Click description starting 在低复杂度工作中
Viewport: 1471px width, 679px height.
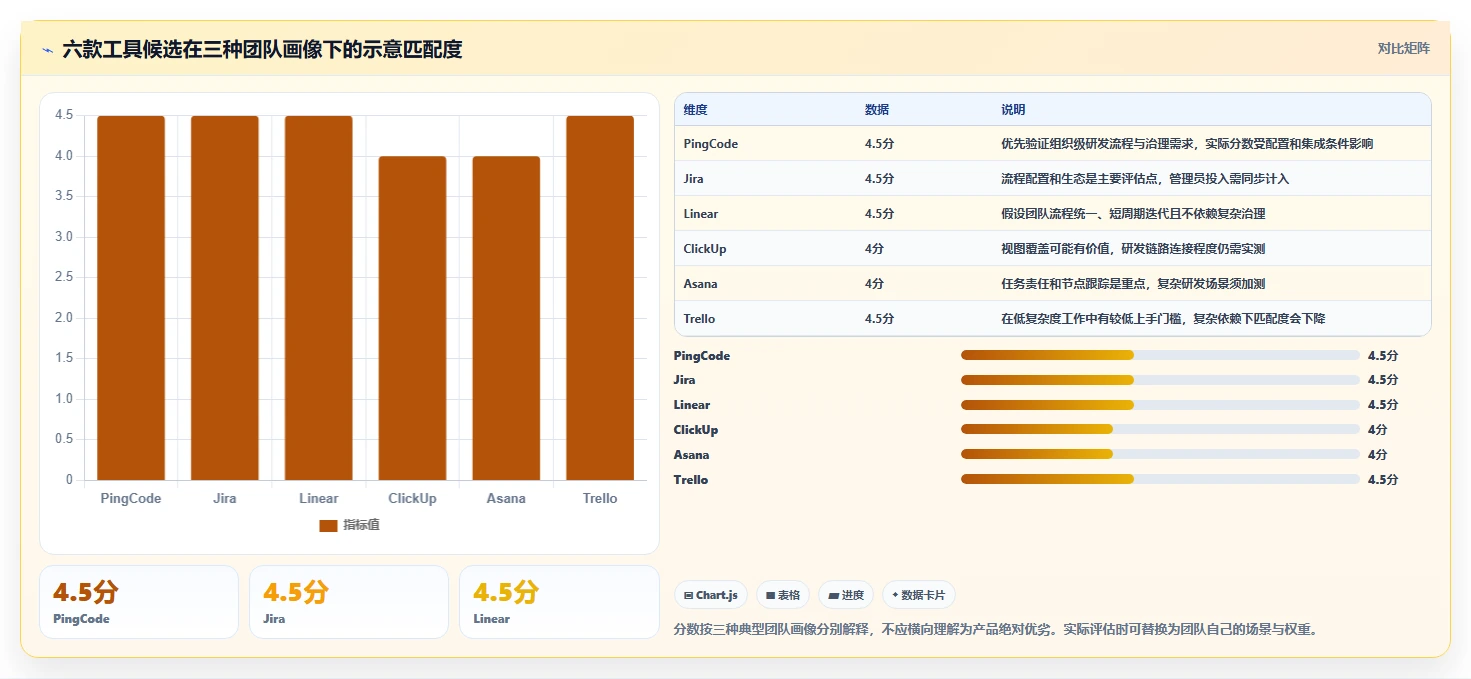click(1164, 319)
